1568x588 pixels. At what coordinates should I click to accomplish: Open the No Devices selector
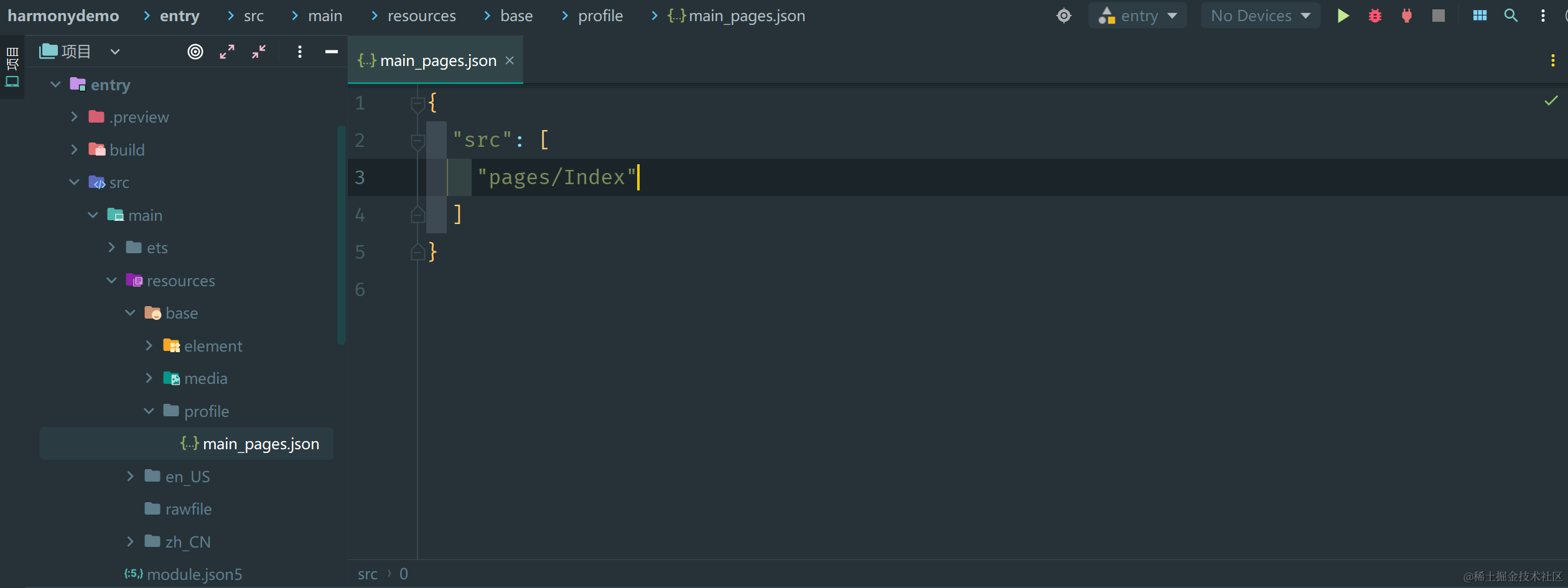(1259, 16)
